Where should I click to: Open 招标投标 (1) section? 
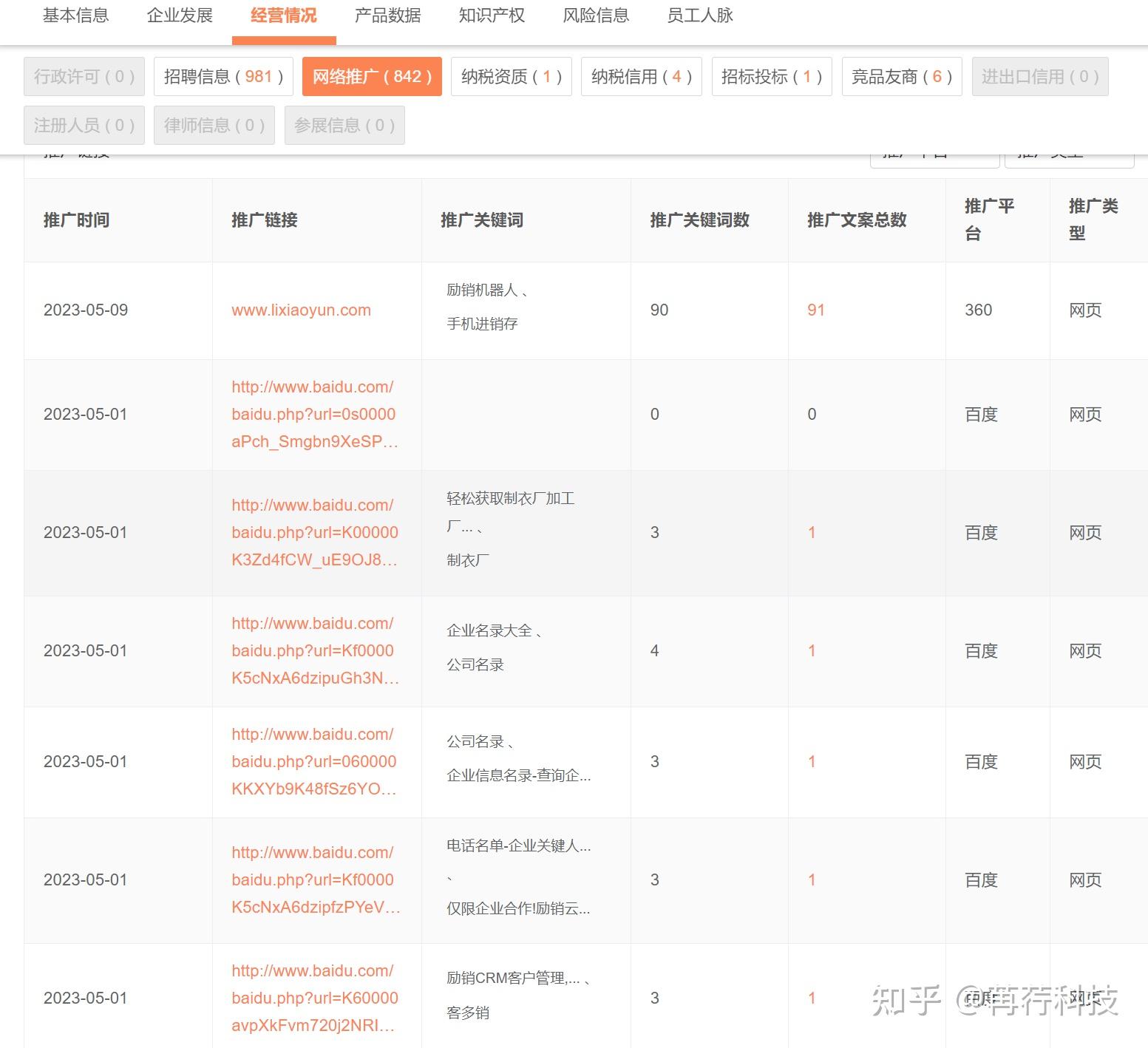click(772, 76)
